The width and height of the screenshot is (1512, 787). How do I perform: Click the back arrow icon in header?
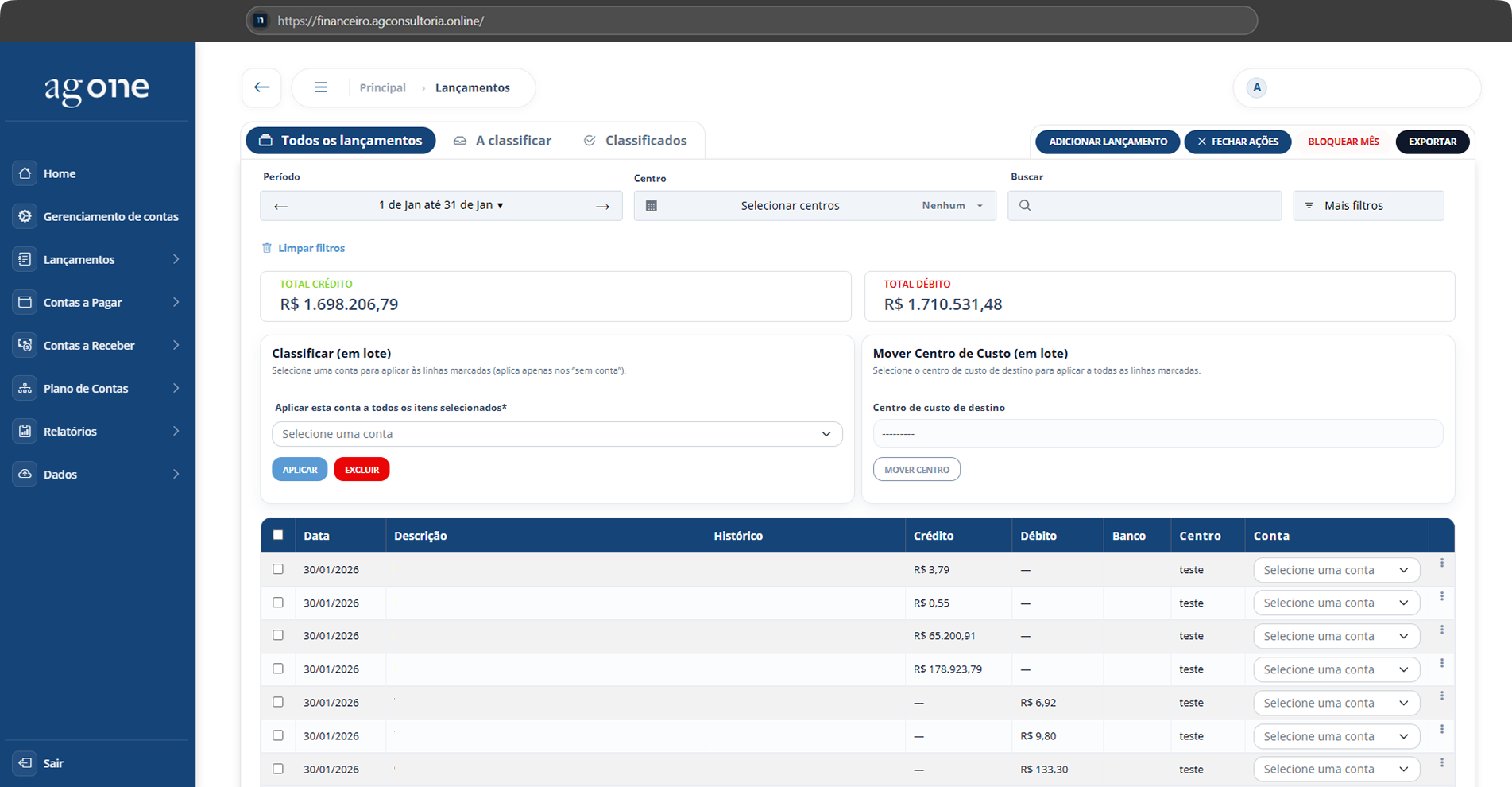(261, 87)
